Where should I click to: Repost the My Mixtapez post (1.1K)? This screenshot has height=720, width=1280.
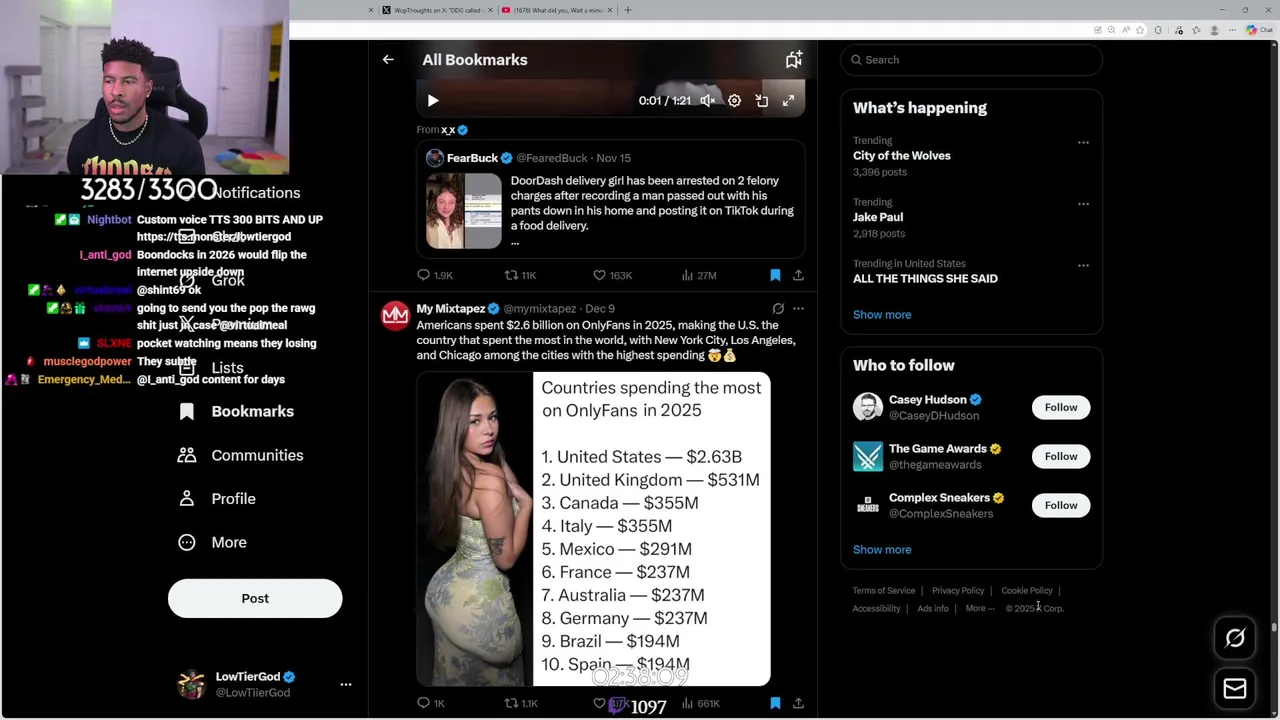click(x=520, y=704)
